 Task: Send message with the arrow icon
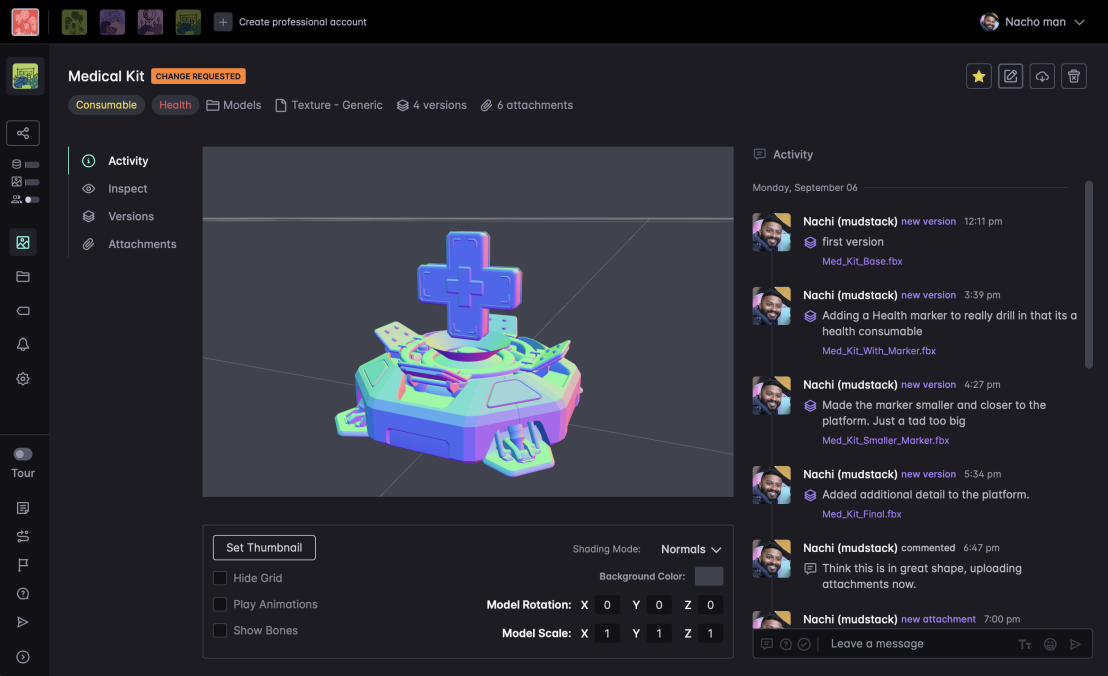tap(1075, 644)
